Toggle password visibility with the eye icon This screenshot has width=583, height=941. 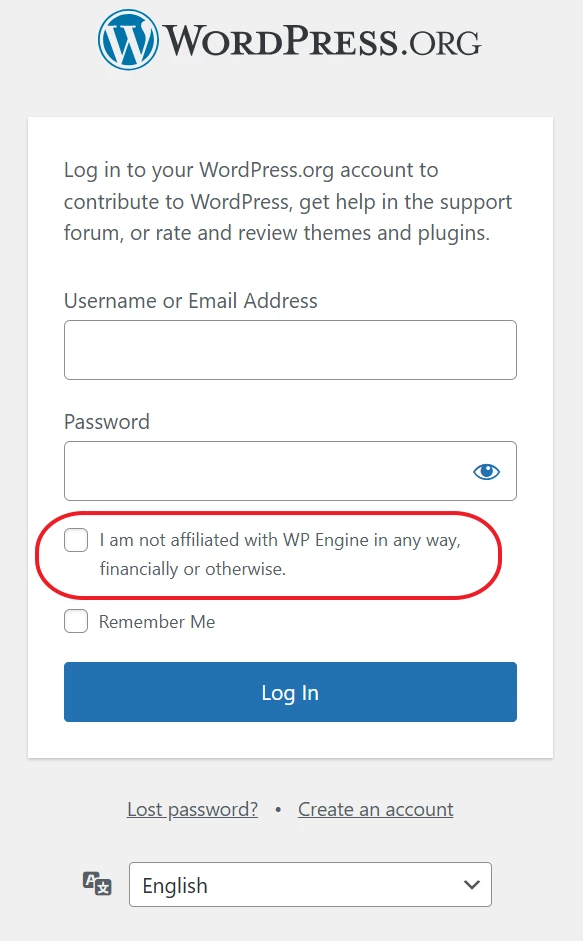click(x=486, y=470)
